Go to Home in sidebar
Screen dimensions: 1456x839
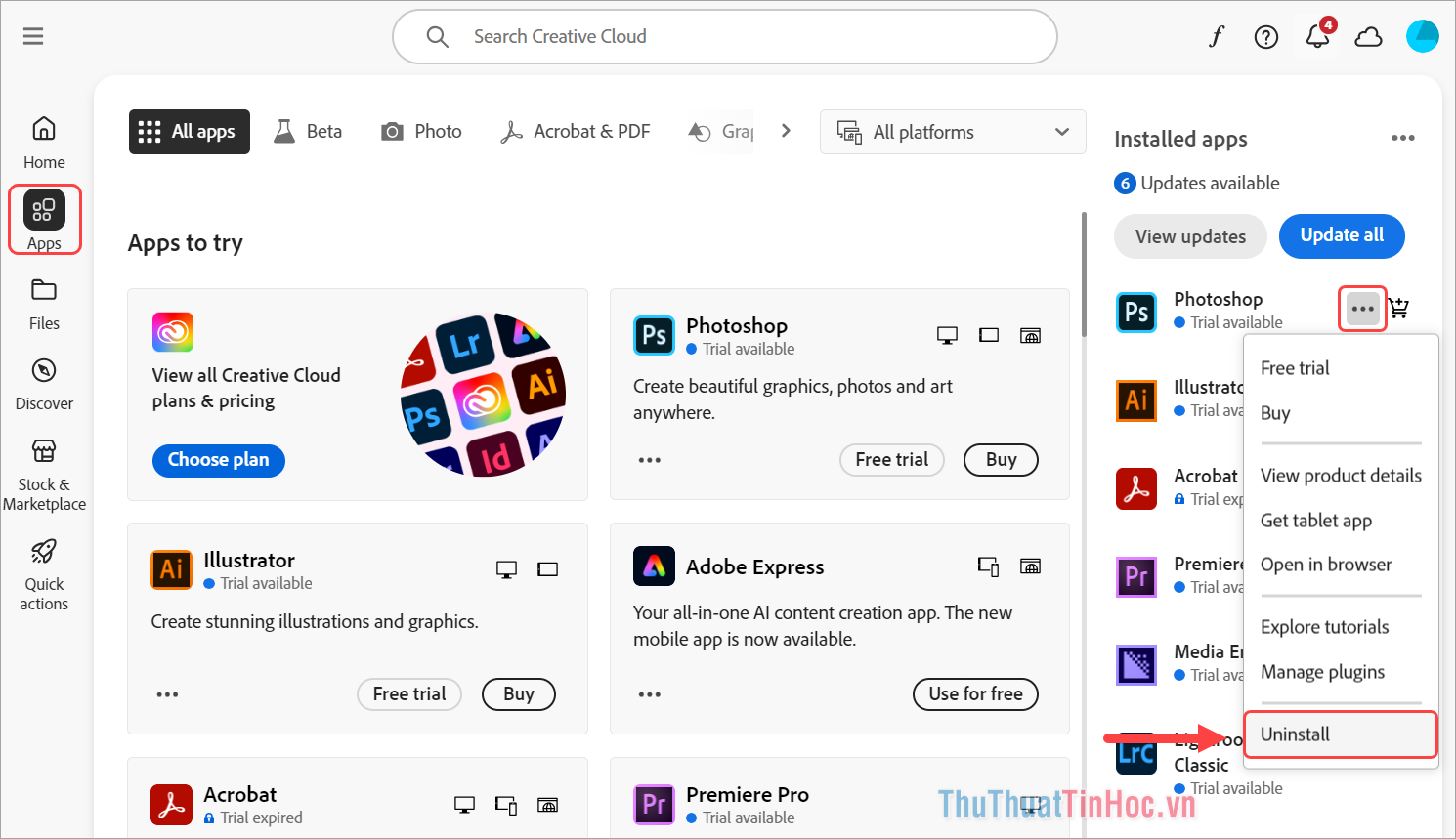[44, 143]
